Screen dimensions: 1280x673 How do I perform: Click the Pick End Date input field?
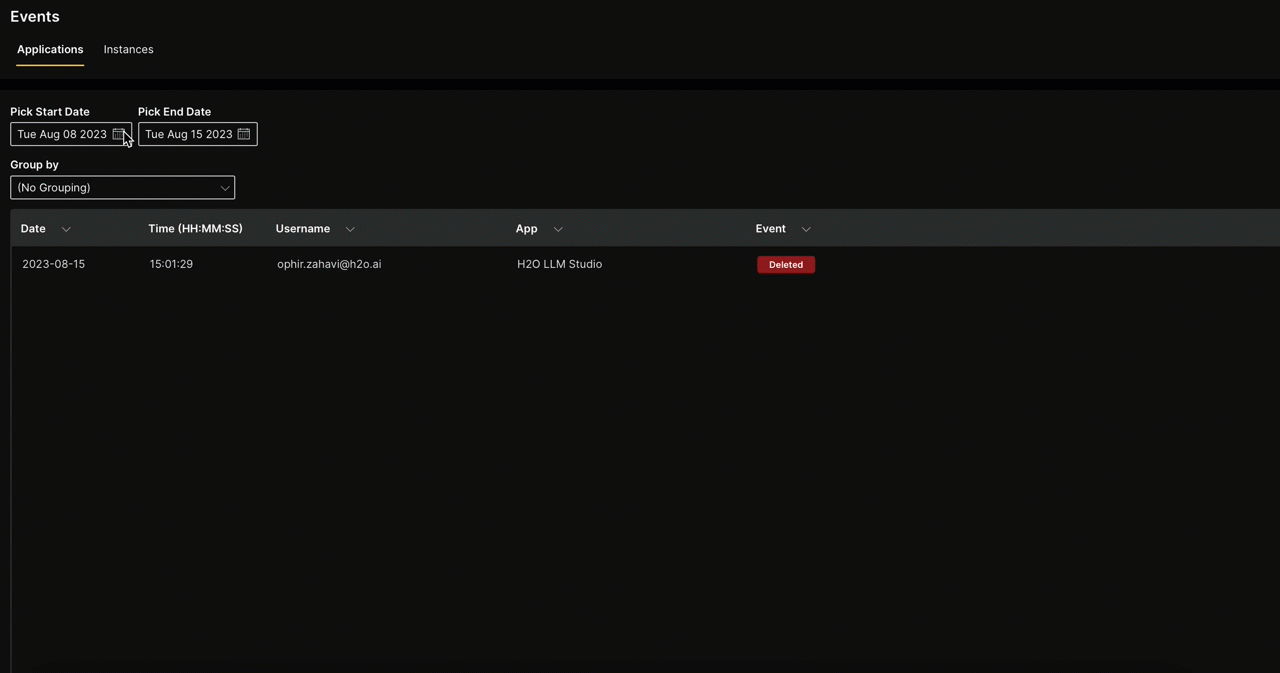188,134
